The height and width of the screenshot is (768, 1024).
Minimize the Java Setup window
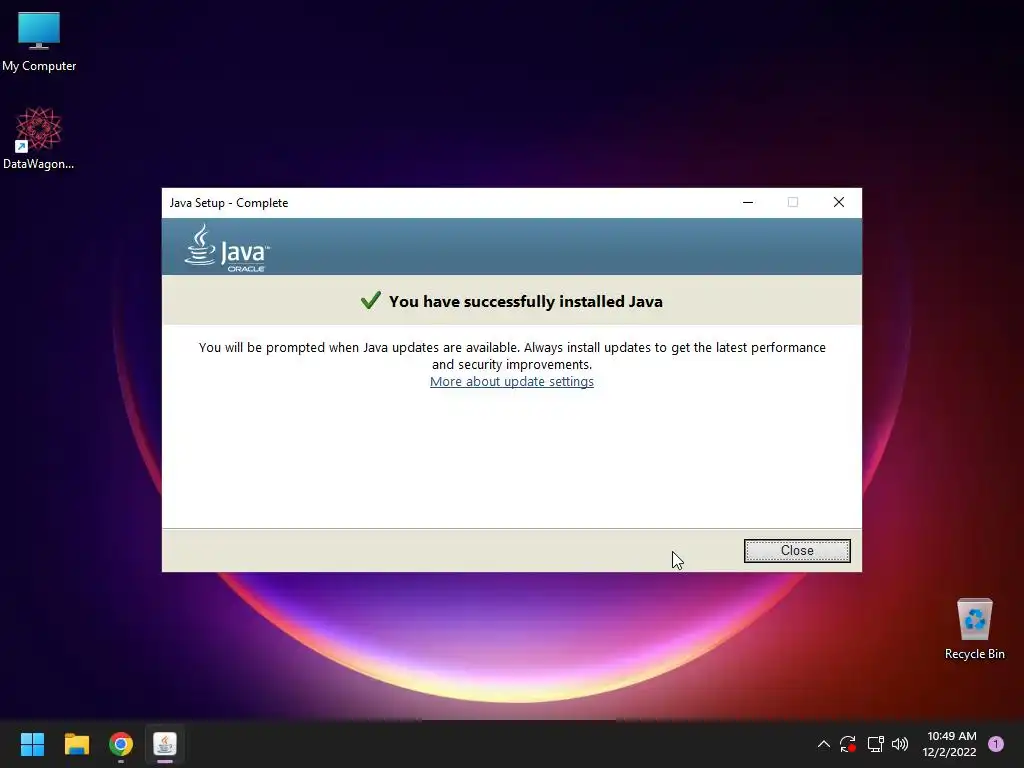pyautogui.click(x=748, y=202)
